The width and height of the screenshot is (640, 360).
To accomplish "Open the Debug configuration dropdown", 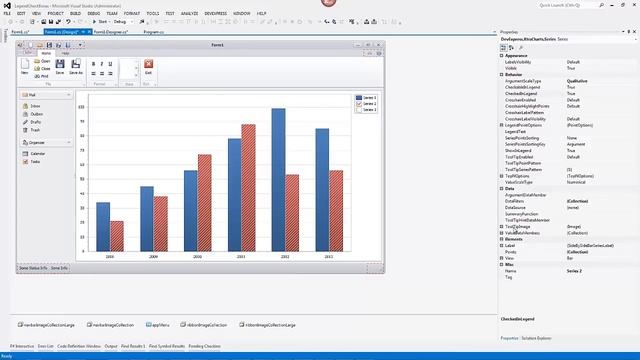I will [131, 22].
